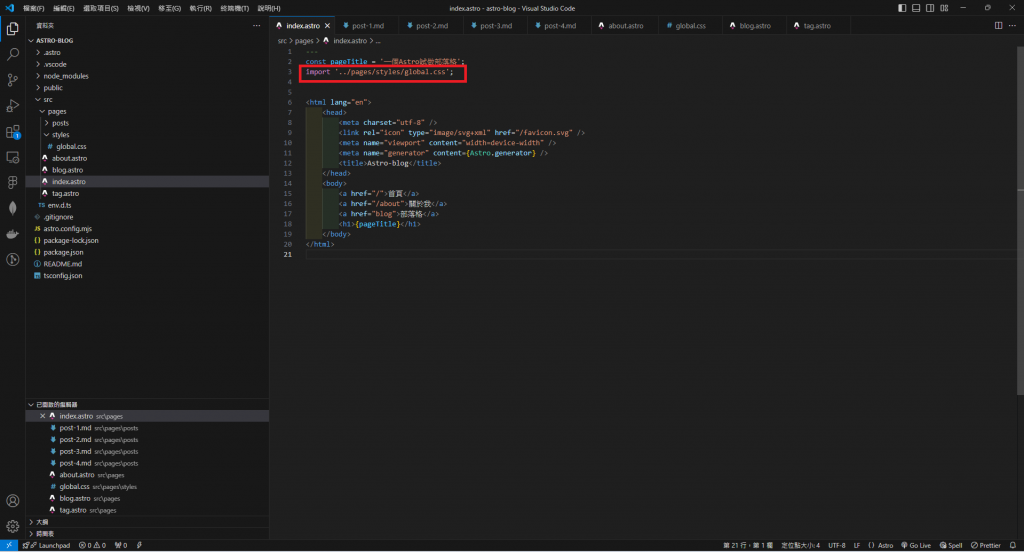Toggle the bottom panel layout button
The height and width of the screenshot is (552, 1024).
click(916, 8)
